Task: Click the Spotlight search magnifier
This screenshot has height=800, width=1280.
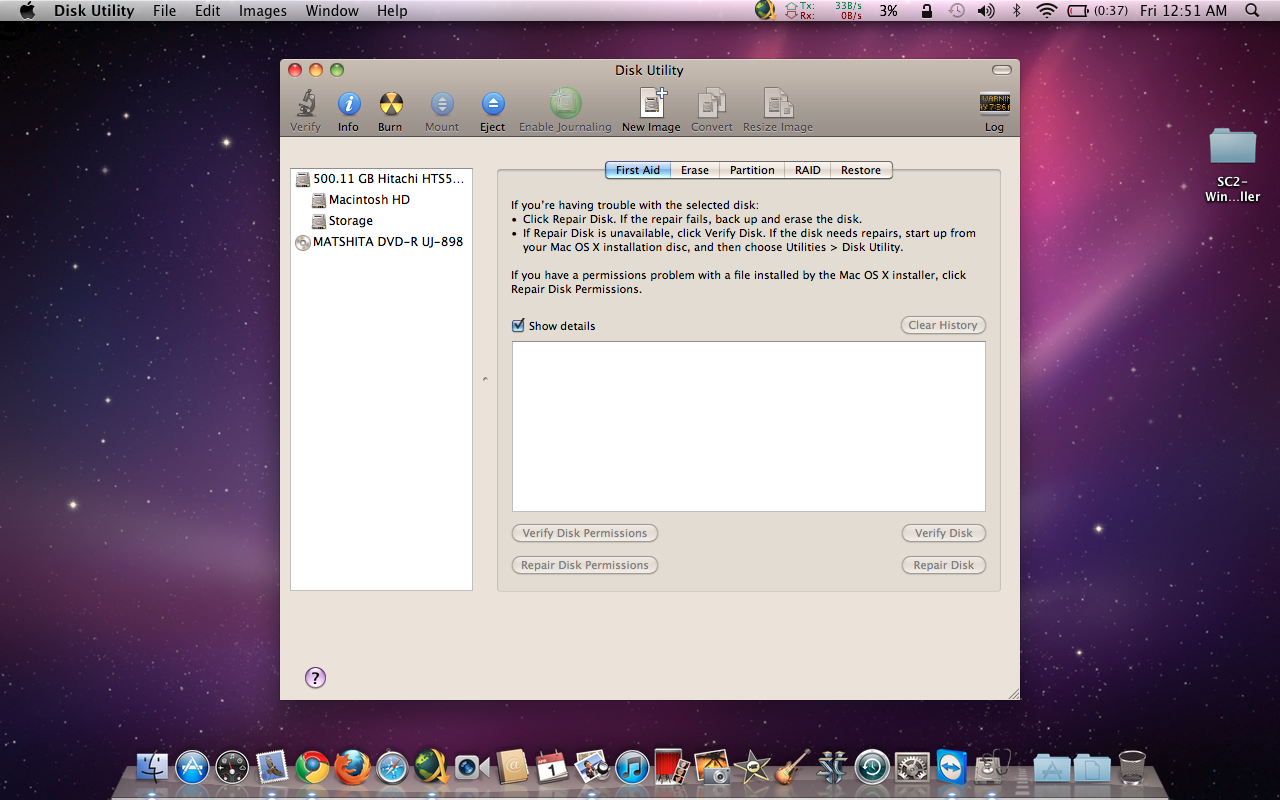Action: click(1252, 11)
